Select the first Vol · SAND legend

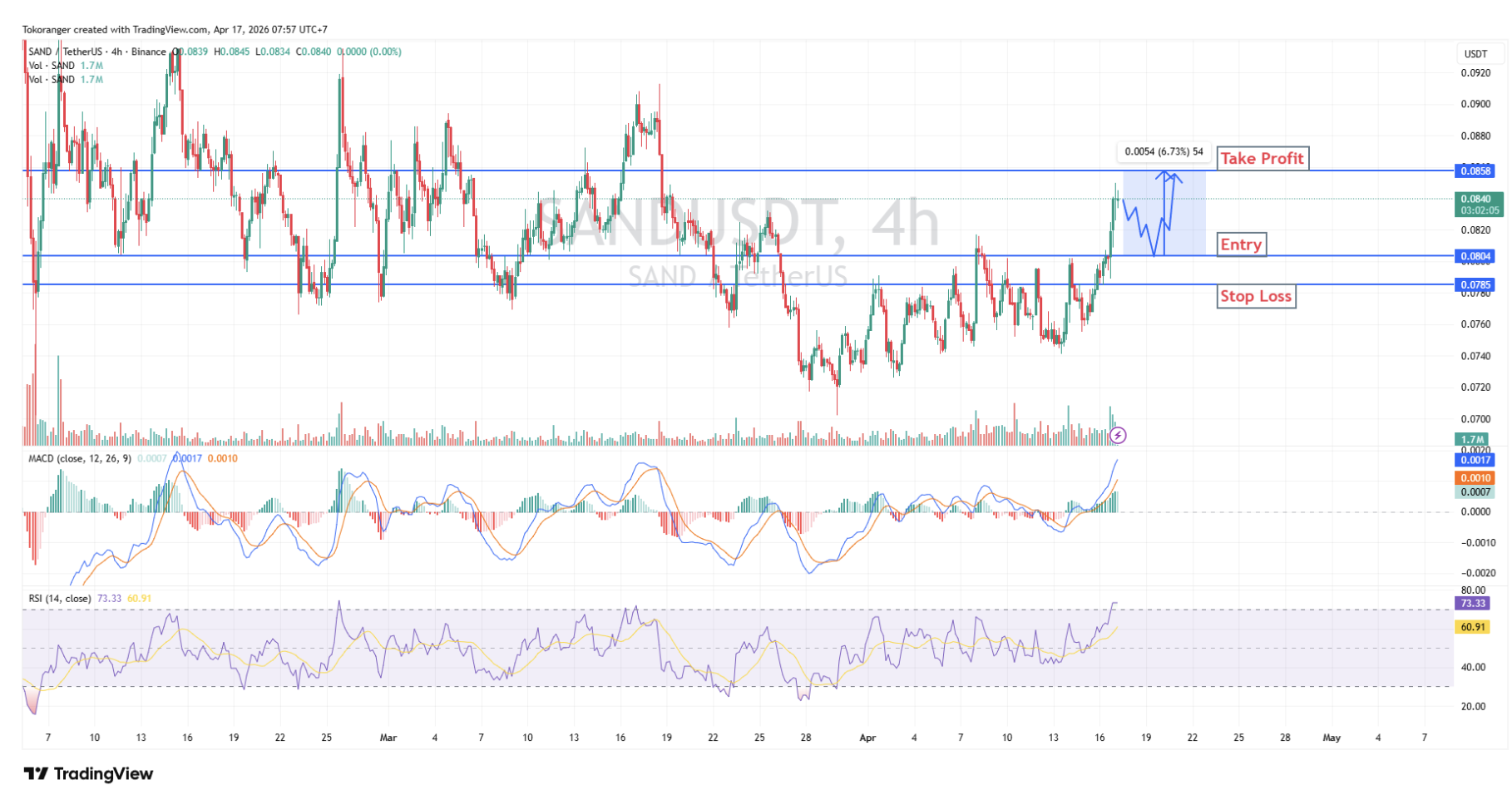(52, 66)
